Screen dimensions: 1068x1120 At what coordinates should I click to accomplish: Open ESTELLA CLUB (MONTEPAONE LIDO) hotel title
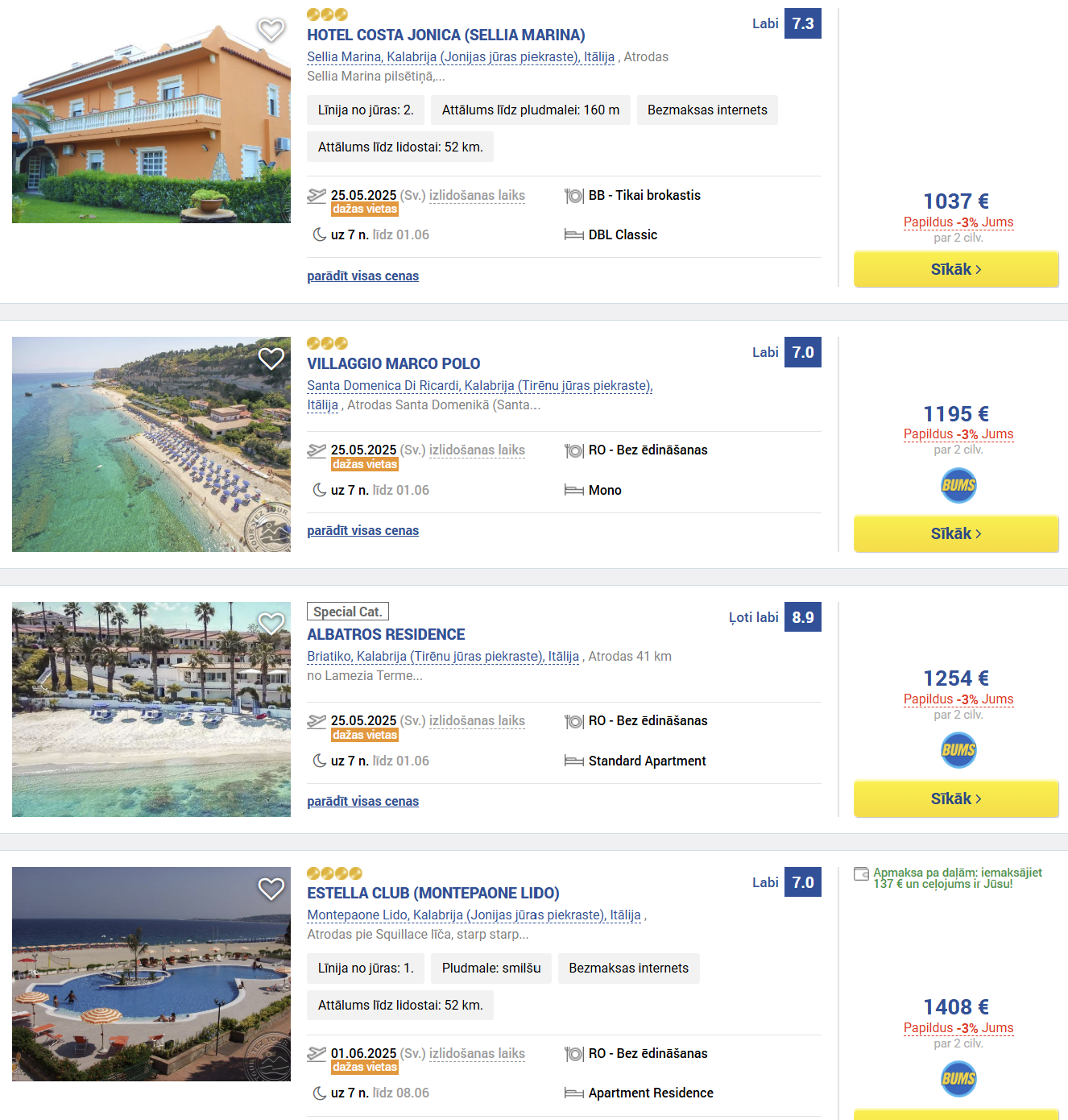click(433, 893)
